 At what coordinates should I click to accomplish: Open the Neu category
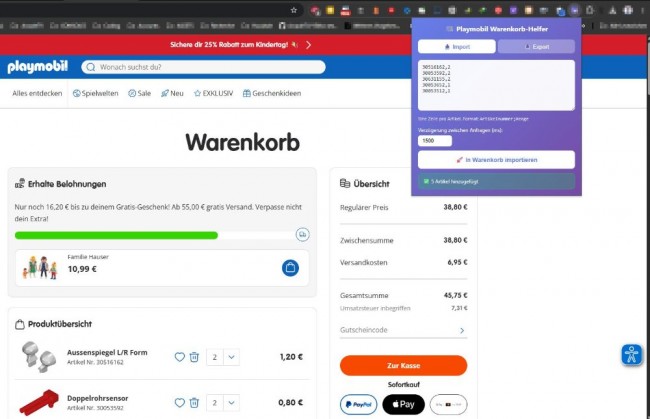point(172,93)
